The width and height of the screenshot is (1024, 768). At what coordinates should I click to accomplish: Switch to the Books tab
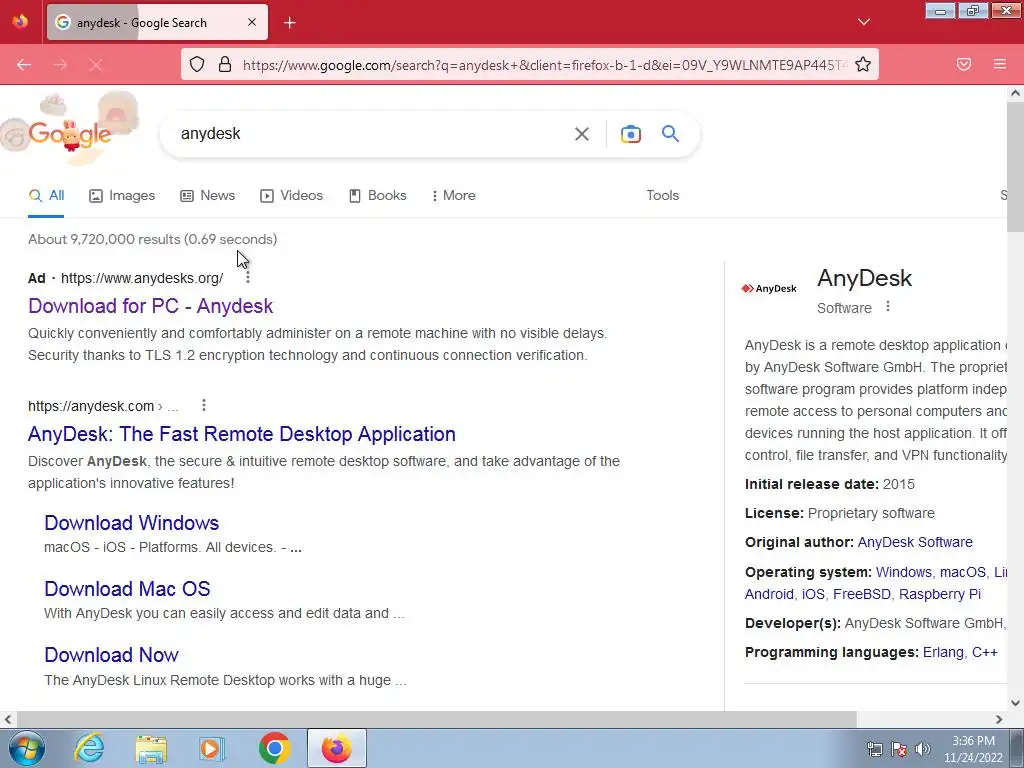[377, 196]
